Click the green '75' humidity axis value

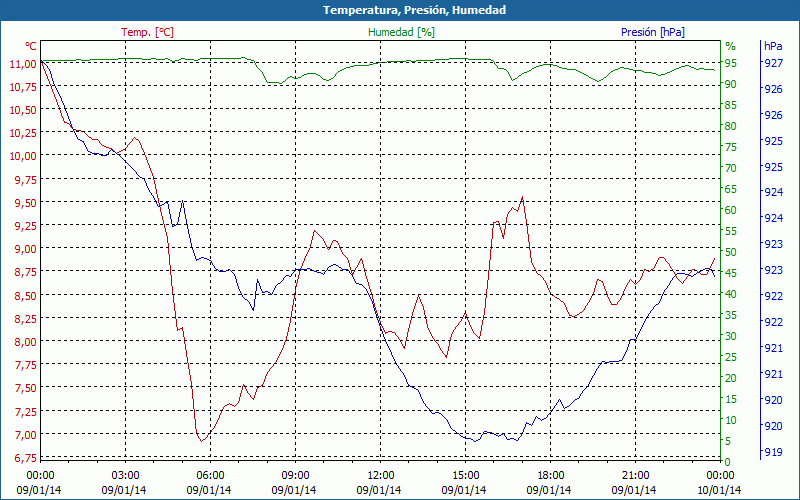click(x=731, y=147)
